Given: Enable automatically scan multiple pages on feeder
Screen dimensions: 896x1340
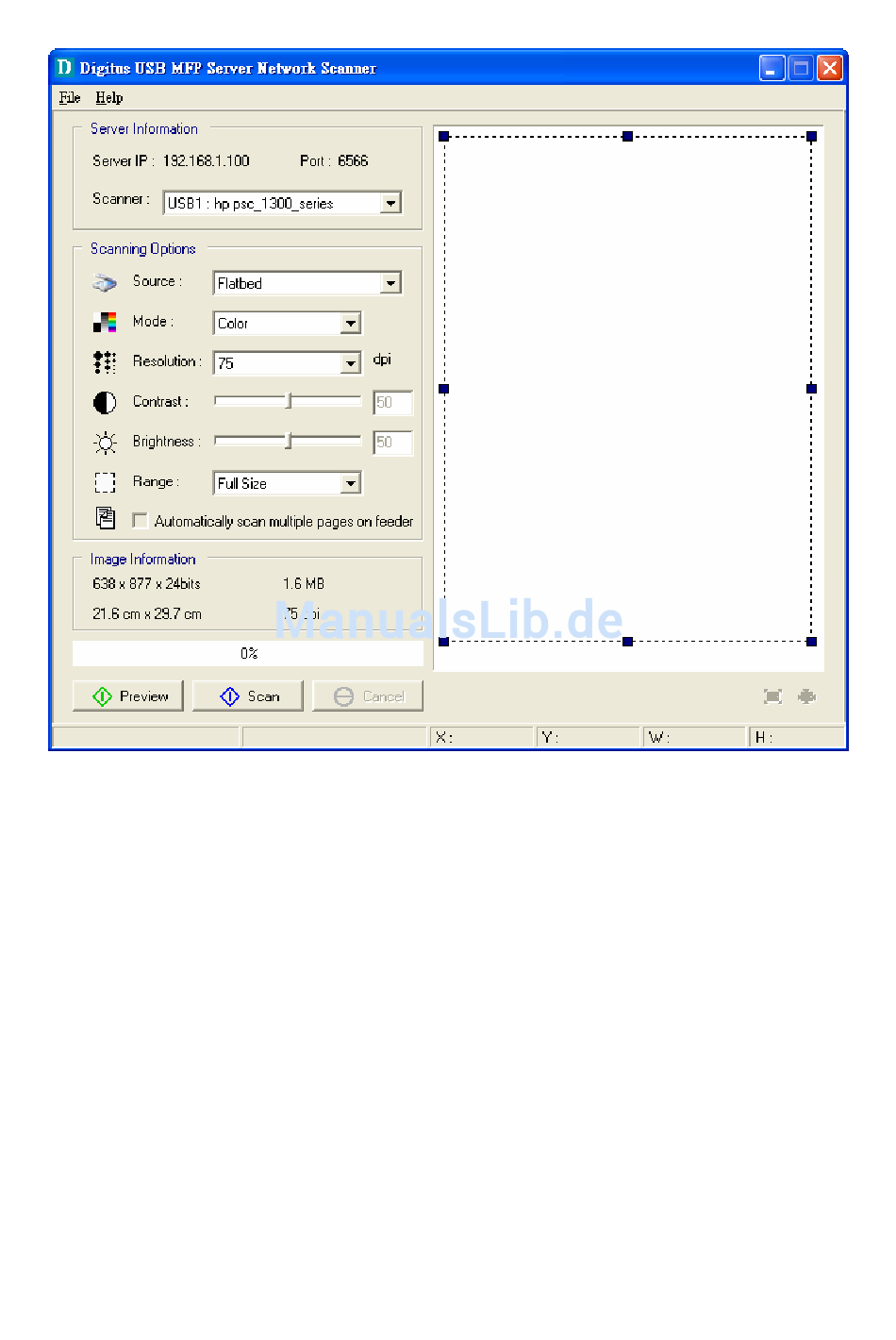Looking at the screenshot, I should (141, 521).
